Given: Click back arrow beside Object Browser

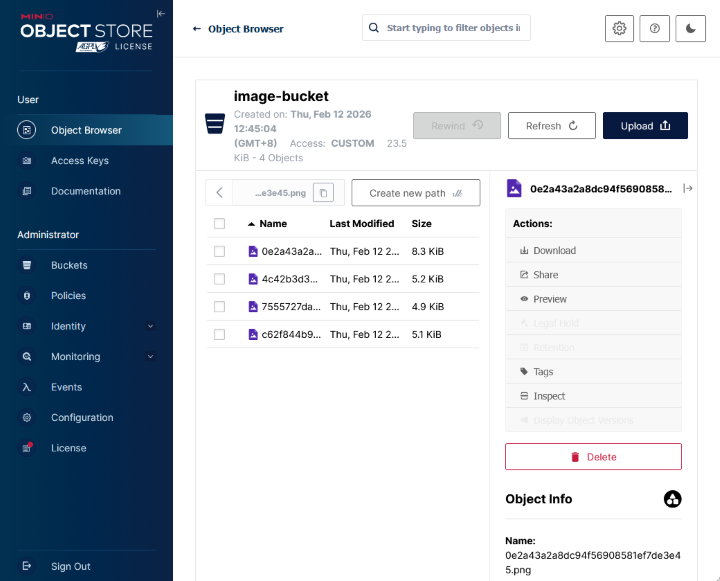Looking at the screenshot, I should pyautogui.click(x=197, y=29).
